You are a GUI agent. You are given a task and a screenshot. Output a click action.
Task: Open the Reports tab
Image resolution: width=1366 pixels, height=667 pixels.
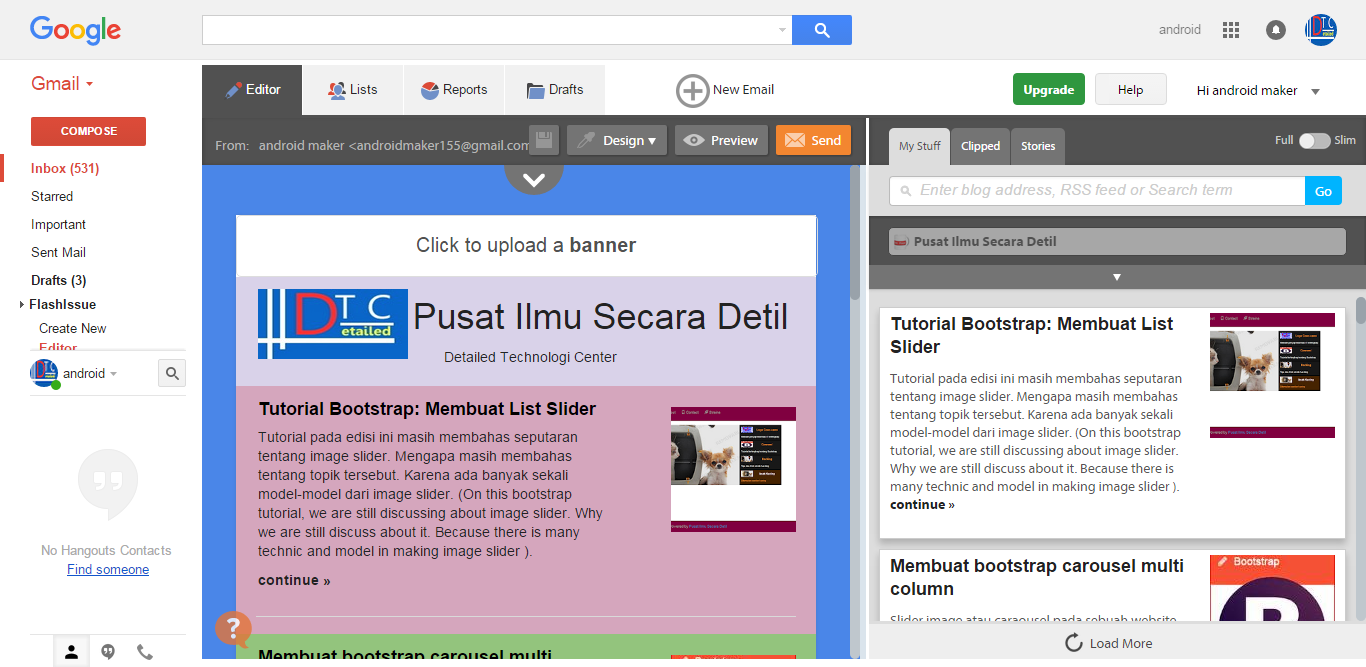coord(454,90)
